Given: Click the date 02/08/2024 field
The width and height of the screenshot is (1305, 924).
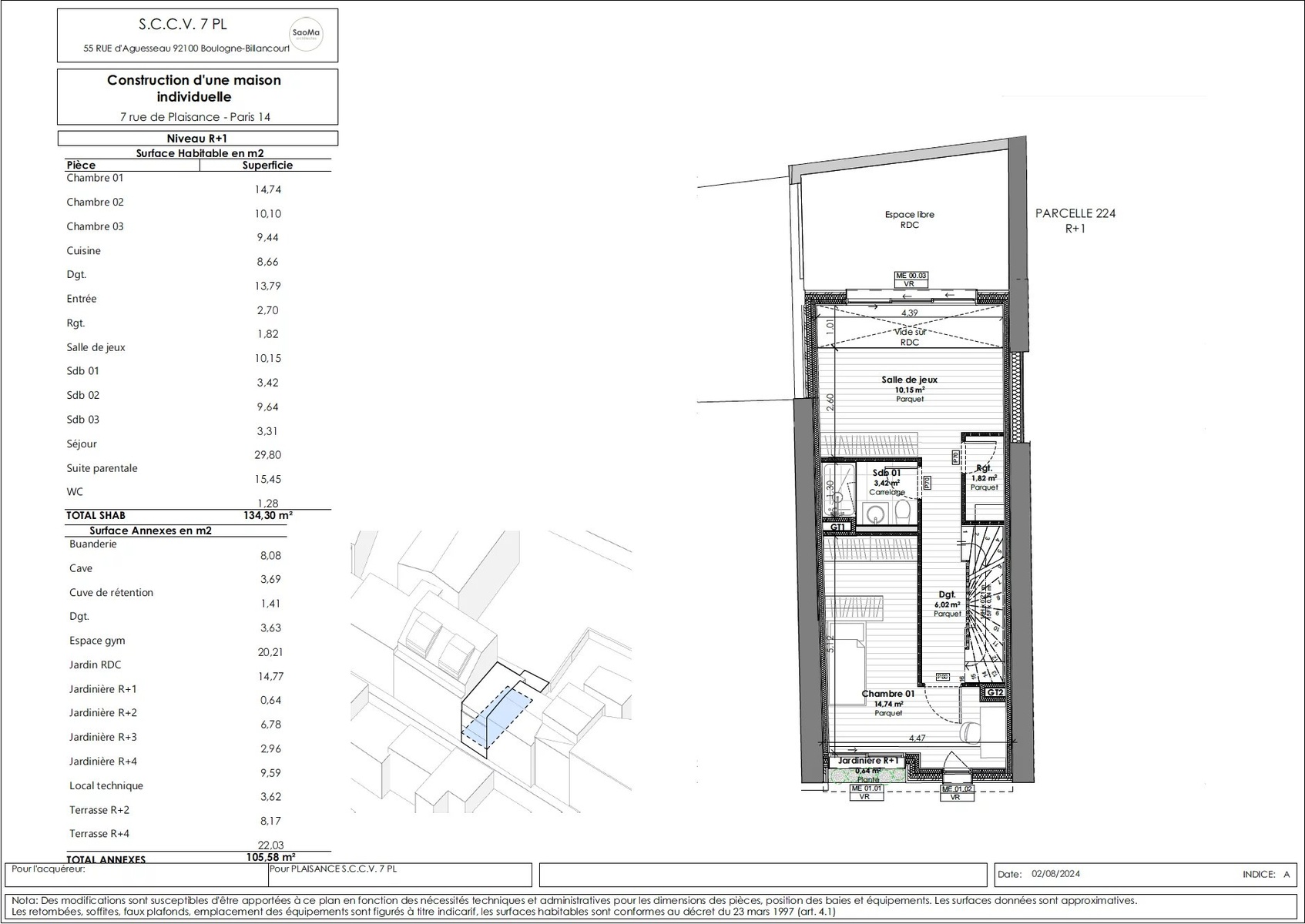Looking at the screenshot, I should click(1055, 874).
